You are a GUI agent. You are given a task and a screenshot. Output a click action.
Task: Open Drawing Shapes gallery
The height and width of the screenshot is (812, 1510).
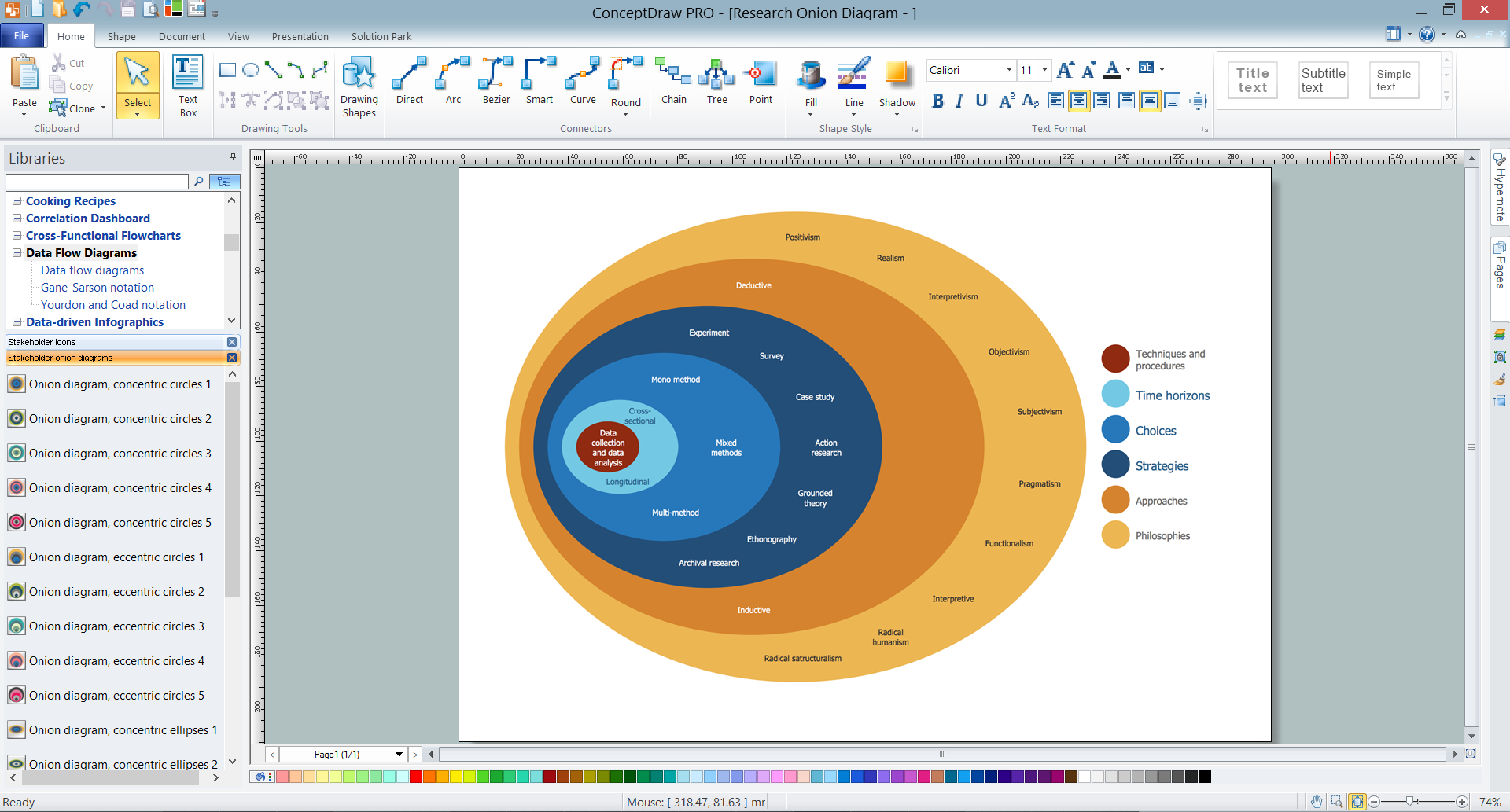click(x=359, y=86)
